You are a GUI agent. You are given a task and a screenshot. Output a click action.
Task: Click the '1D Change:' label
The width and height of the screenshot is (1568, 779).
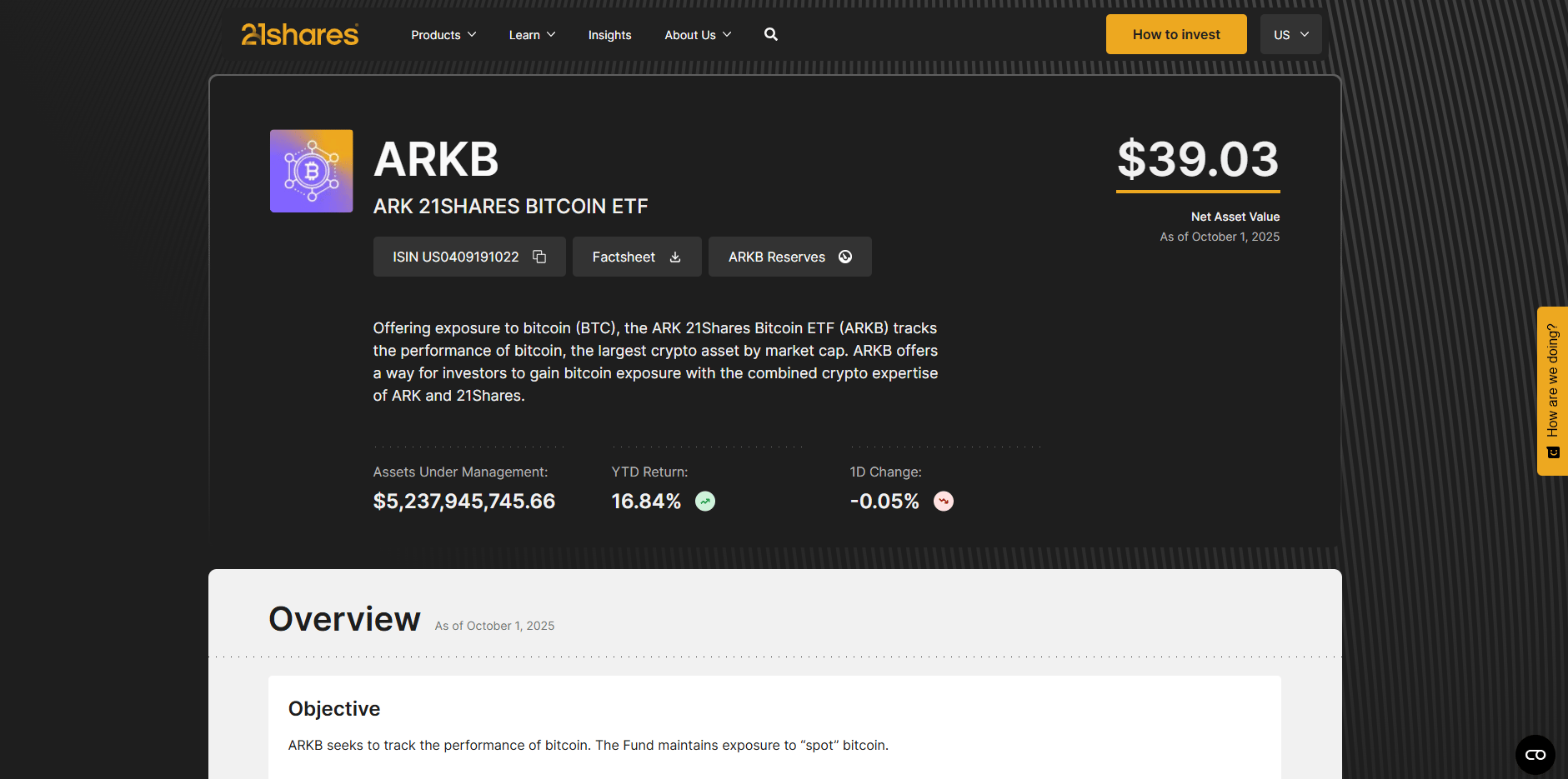click(885, 472)
